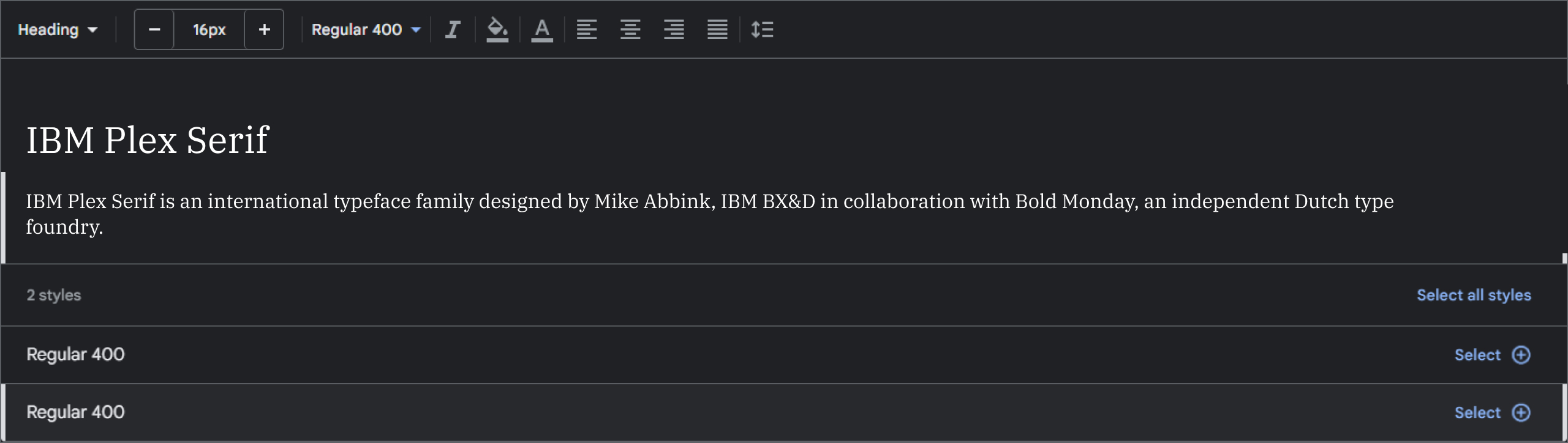Justify the text
Image resolution: width=1568 pixels, height=443 pixels.
pos(717,29)
